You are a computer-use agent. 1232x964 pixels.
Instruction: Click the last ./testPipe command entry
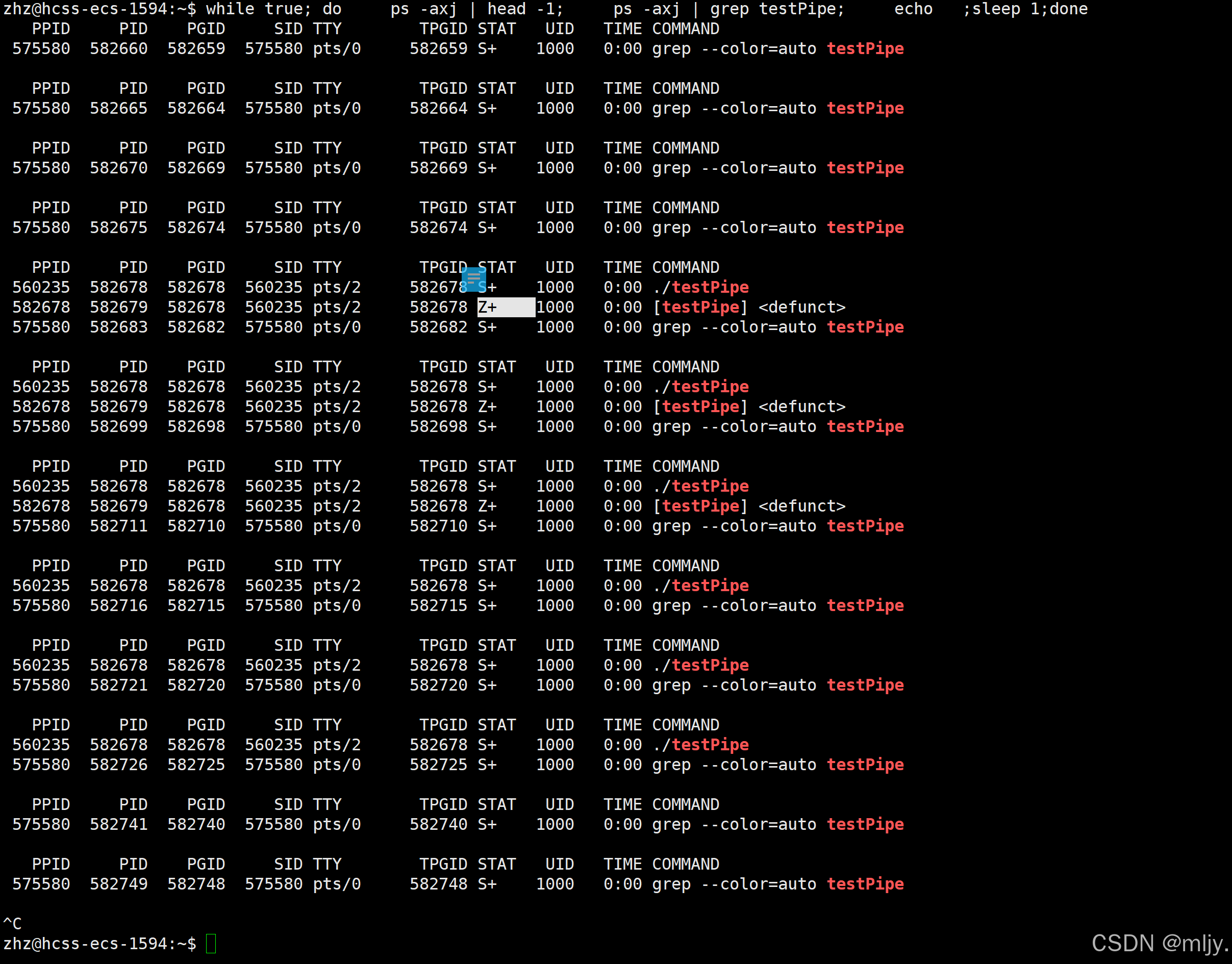[x=700, y=745]
